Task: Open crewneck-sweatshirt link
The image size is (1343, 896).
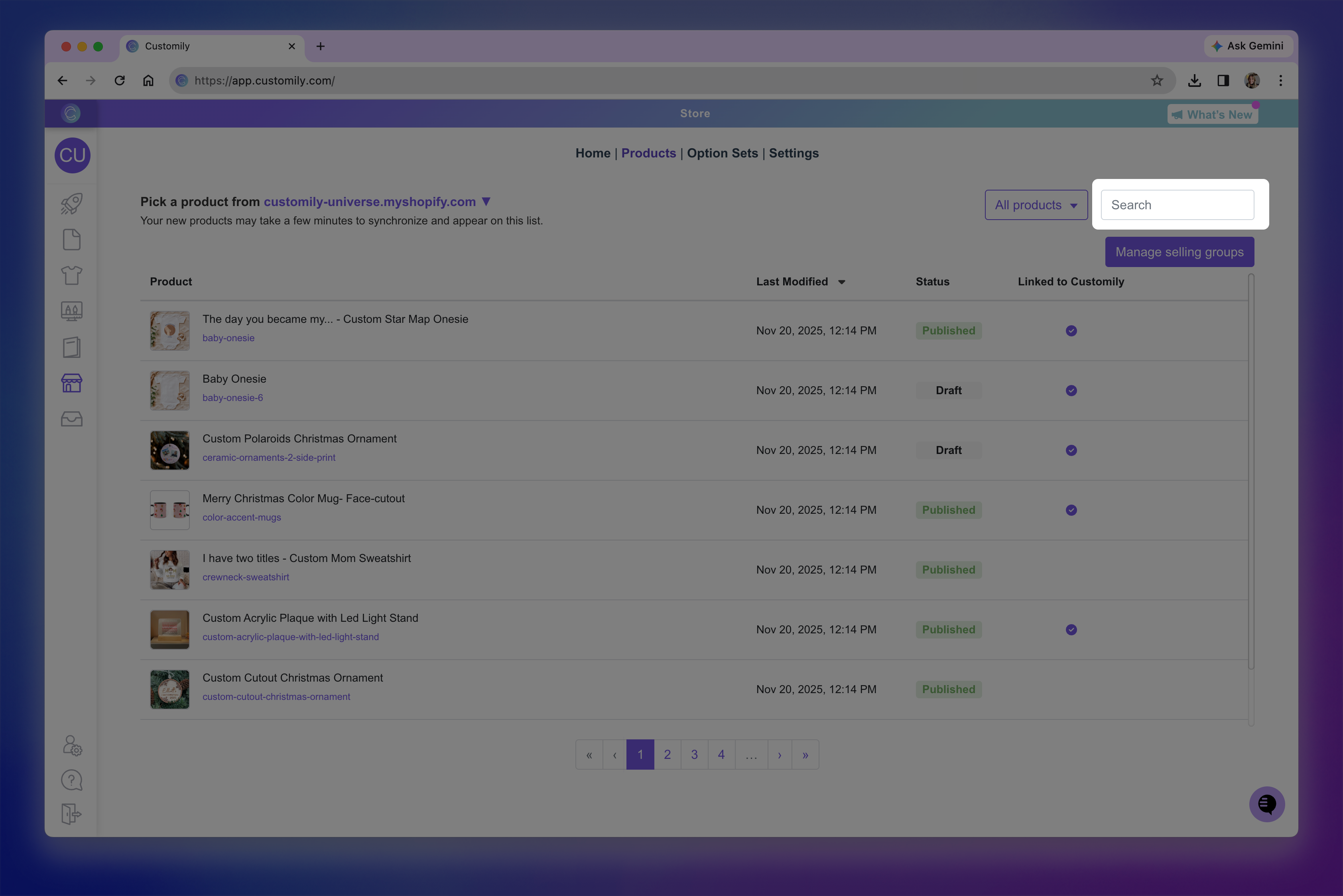Action: (245, 577)
